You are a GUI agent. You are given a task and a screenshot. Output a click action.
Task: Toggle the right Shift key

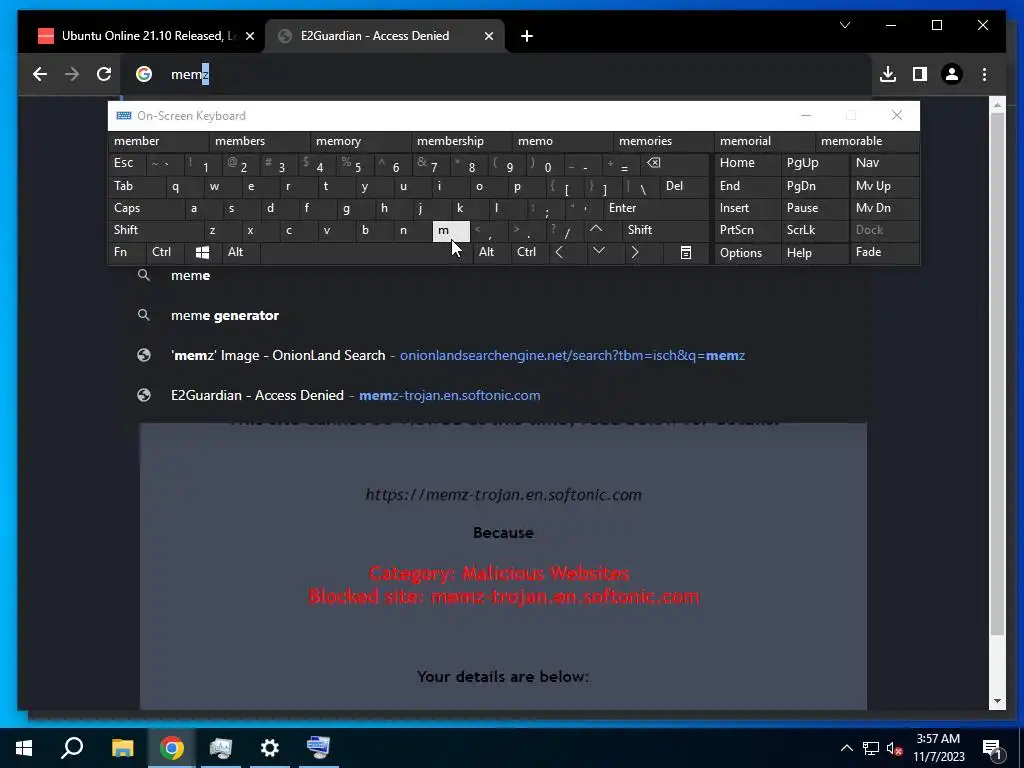pos(666,230)
